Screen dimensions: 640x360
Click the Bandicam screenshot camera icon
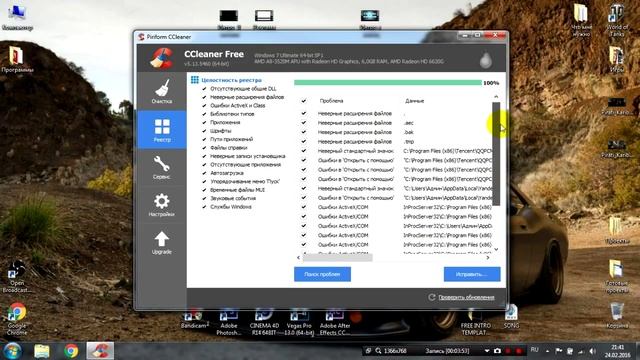click(497, 351)
